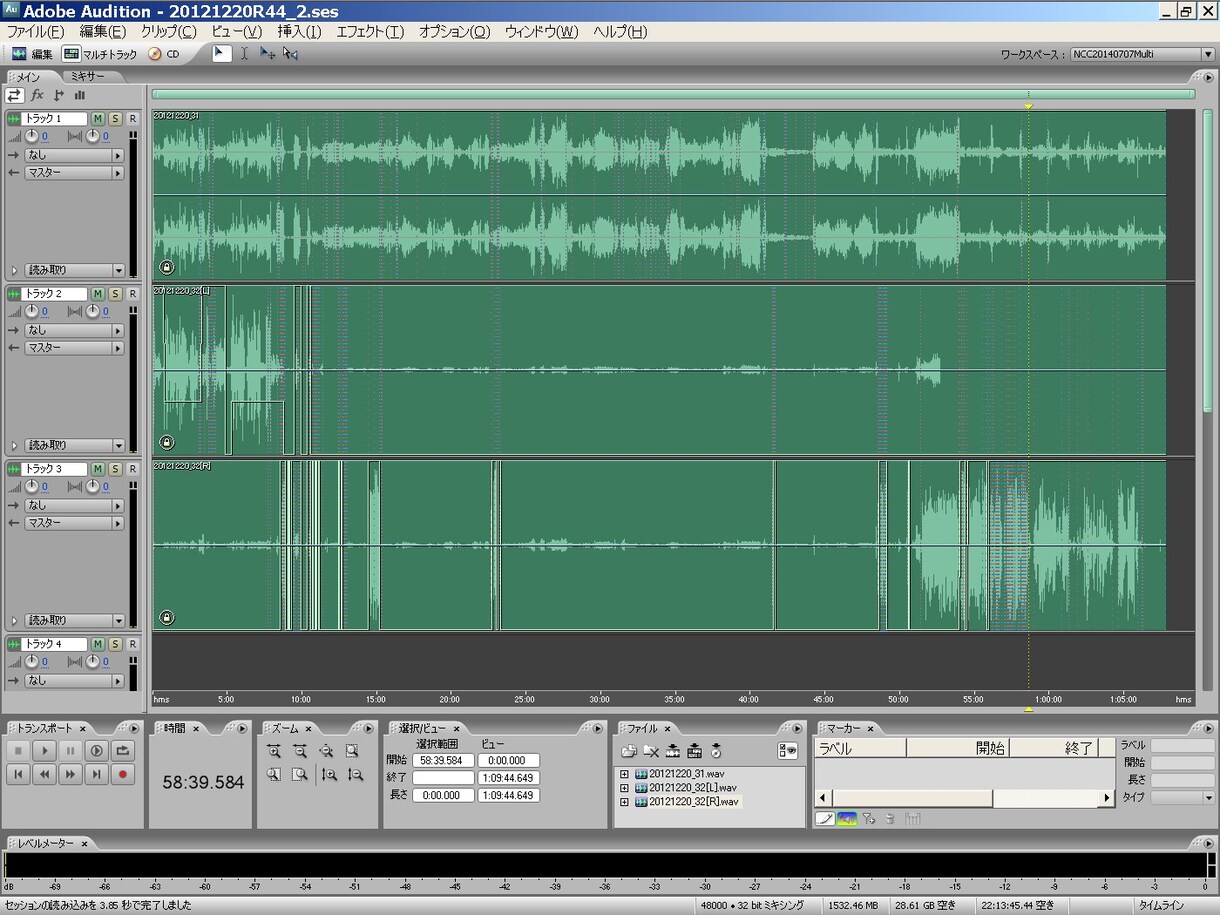The height and width of the screenshot is (915, 1220).
Task: Open the エフェクト(T) menu
Action: 370,31
